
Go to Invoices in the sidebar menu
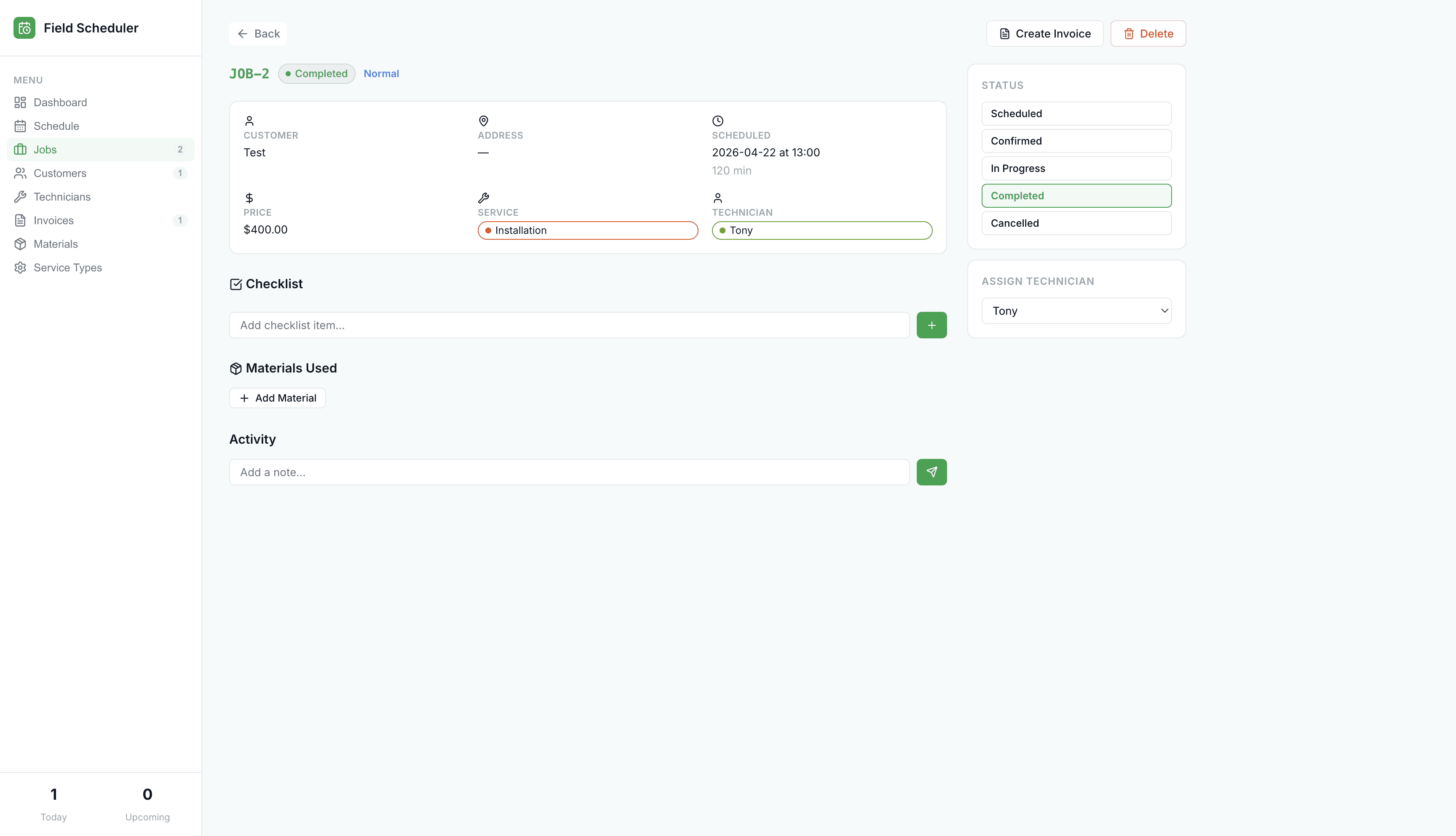(53, 220)
